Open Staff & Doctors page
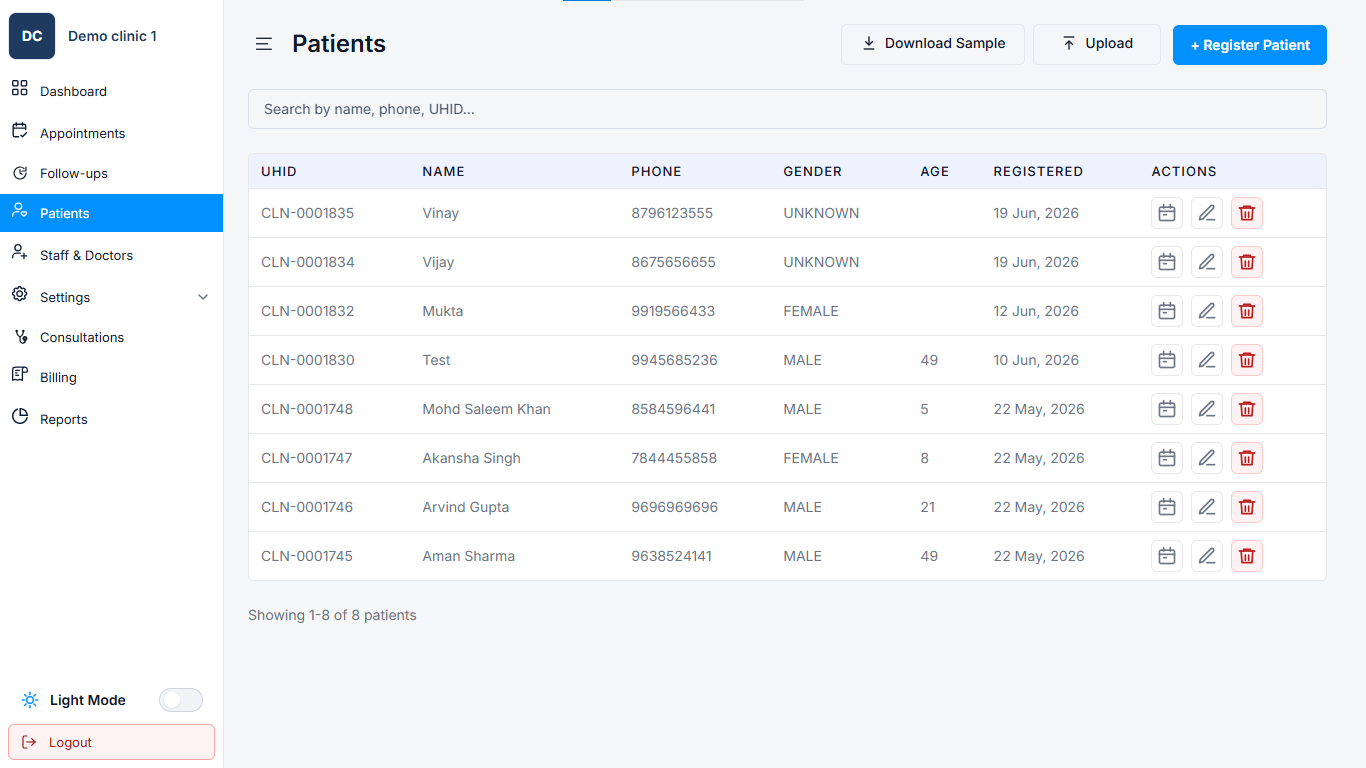 (111, 255)
